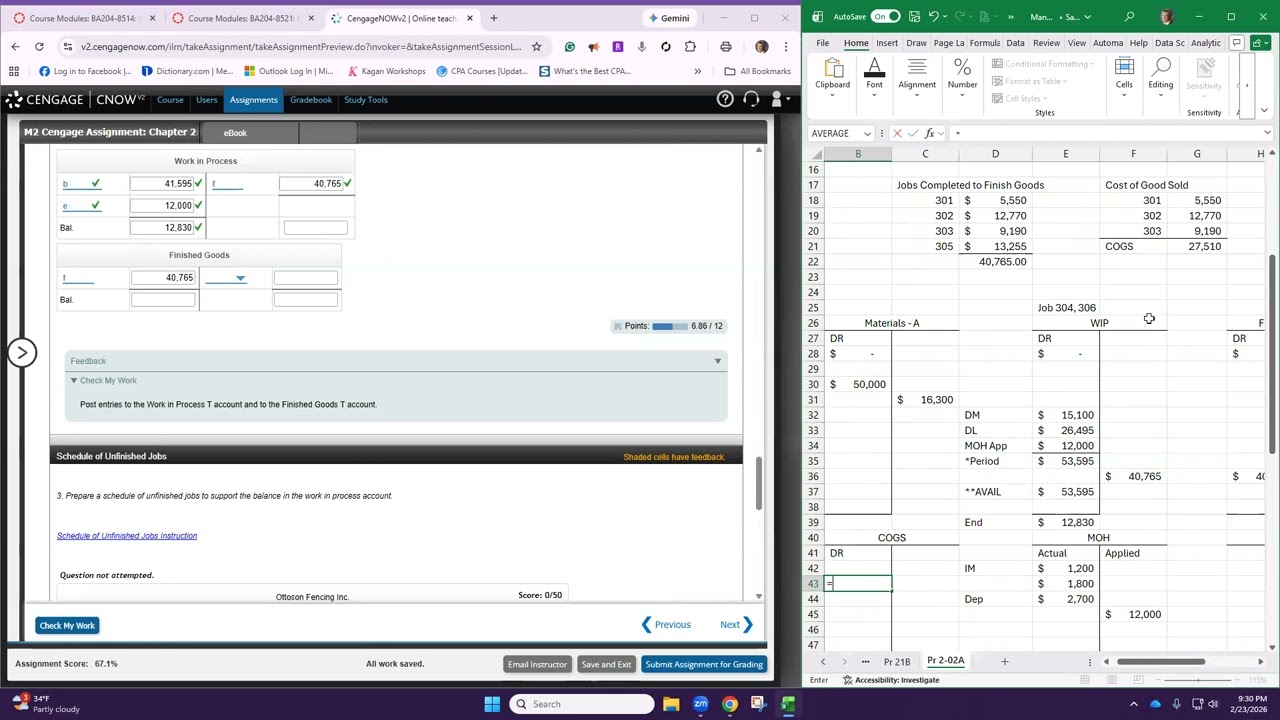This screenshot has height=720, width=1280.
Task: Open Schedule of Unfinished Jobs Instruction link
Action: [127, 536]
